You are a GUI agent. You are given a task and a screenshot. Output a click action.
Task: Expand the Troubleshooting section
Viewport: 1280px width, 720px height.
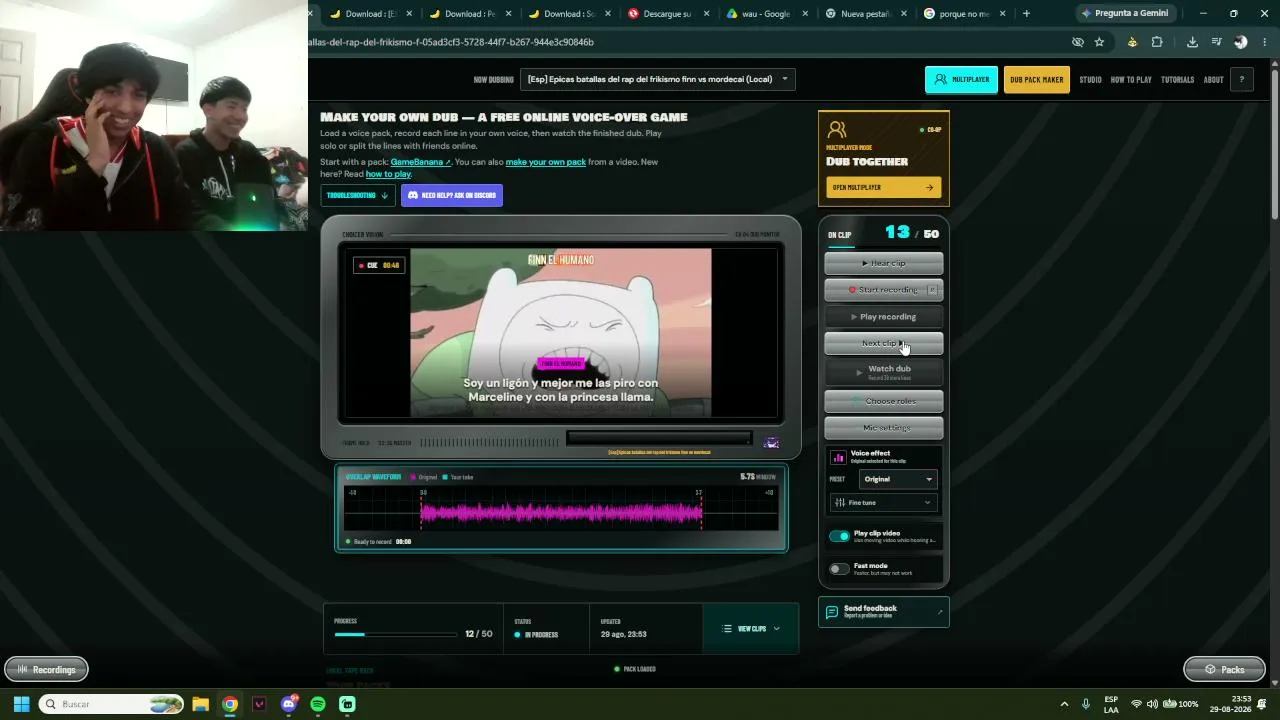(x=357, y=196)
